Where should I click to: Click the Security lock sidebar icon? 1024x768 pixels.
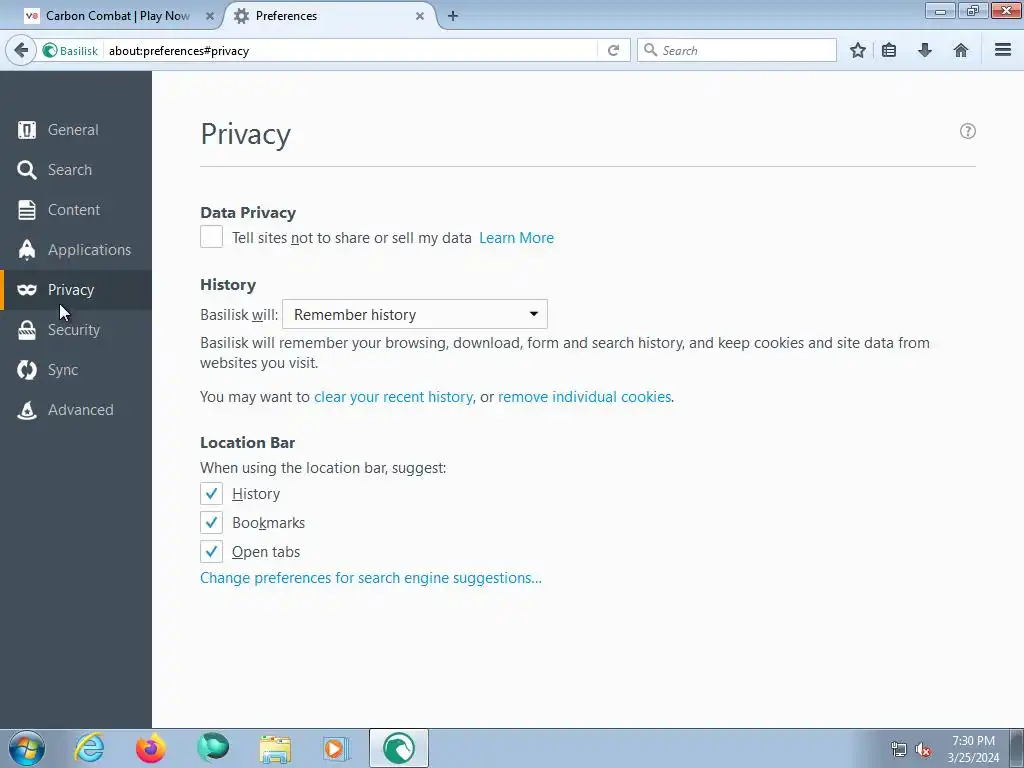coord(27,330)
